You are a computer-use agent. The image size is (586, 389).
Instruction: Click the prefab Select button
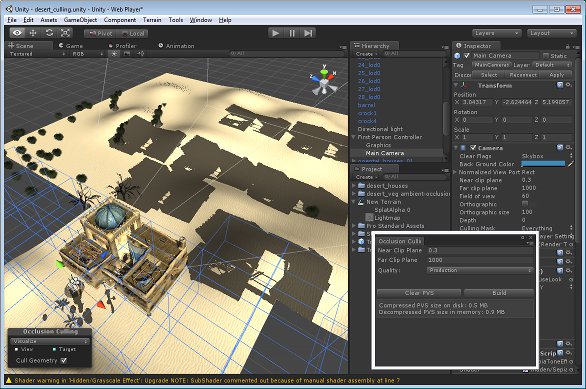pos(488,75)
